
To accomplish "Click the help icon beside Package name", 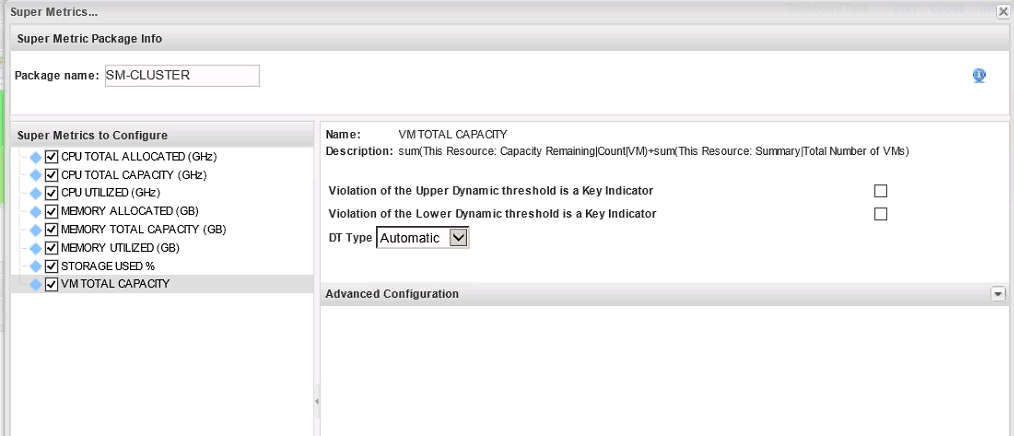I will pos(979,76).
